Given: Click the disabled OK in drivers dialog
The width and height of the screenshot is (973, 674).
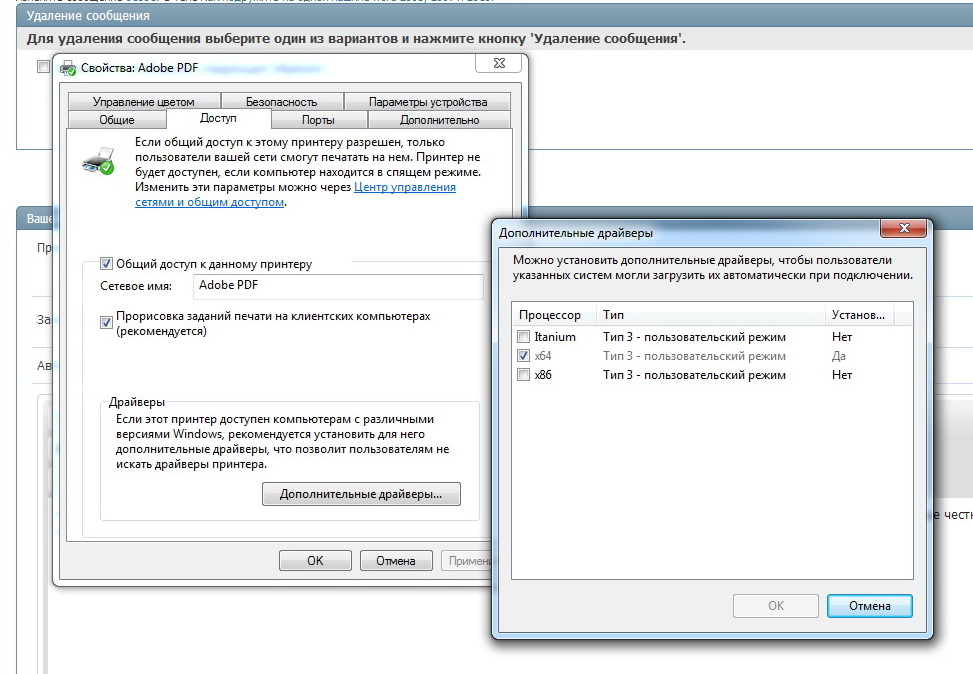Looking at the screenshot, I should tap(776, 606).
